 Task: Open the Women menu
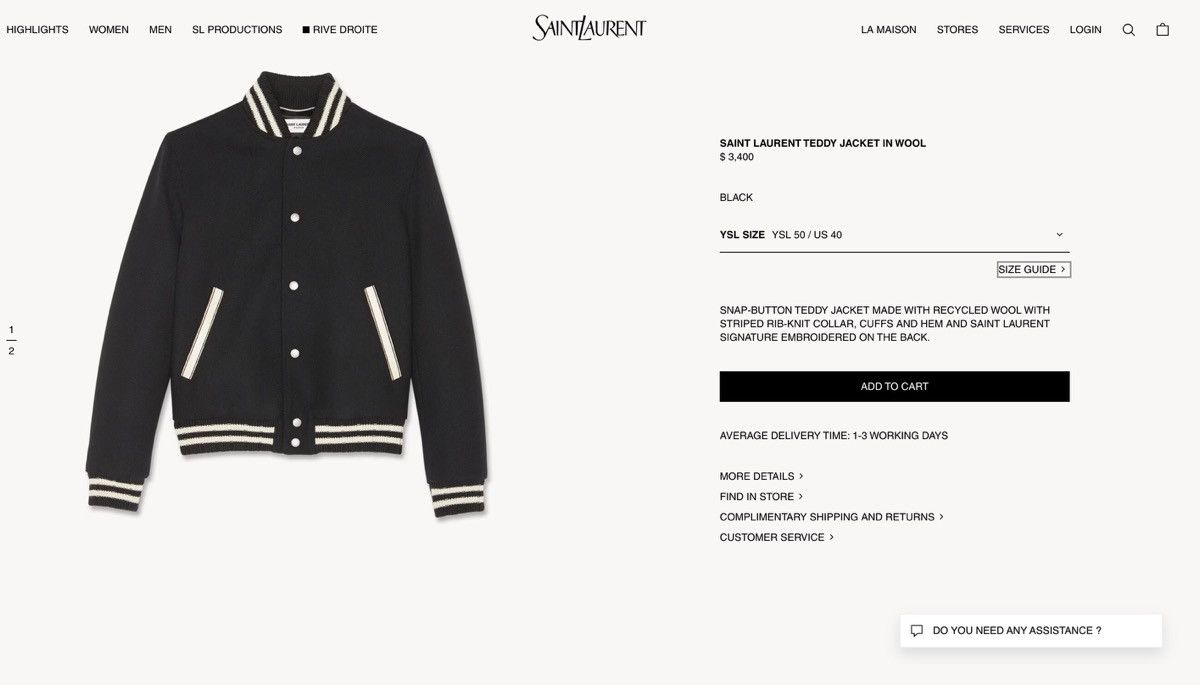tap(109, 30)
